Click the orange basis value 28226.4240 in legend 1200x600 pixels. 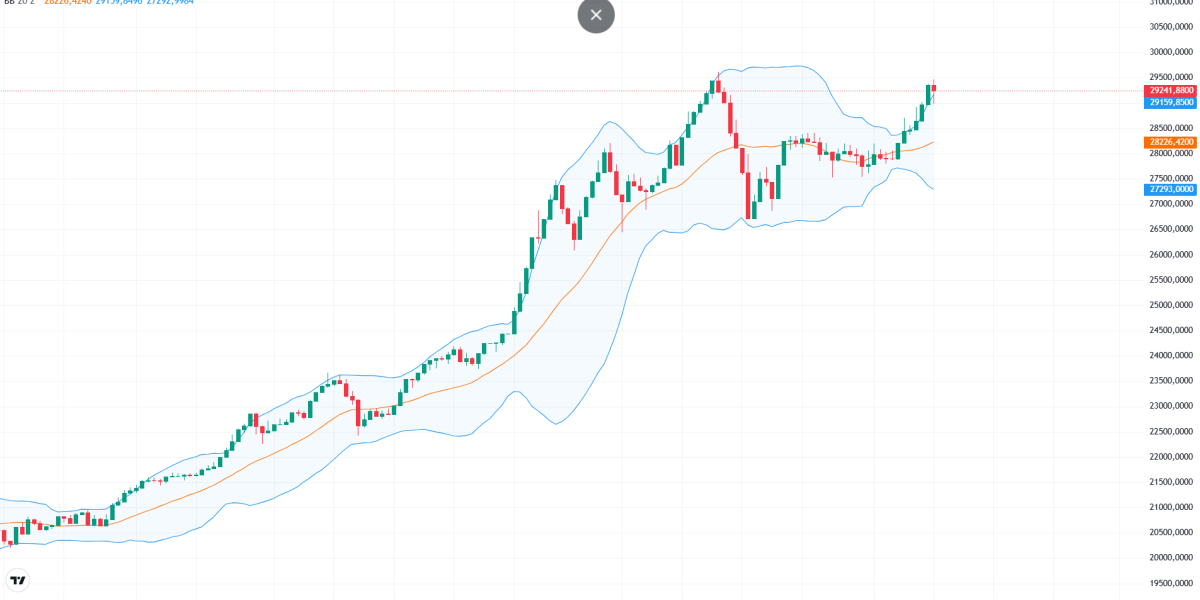point(68,2)
